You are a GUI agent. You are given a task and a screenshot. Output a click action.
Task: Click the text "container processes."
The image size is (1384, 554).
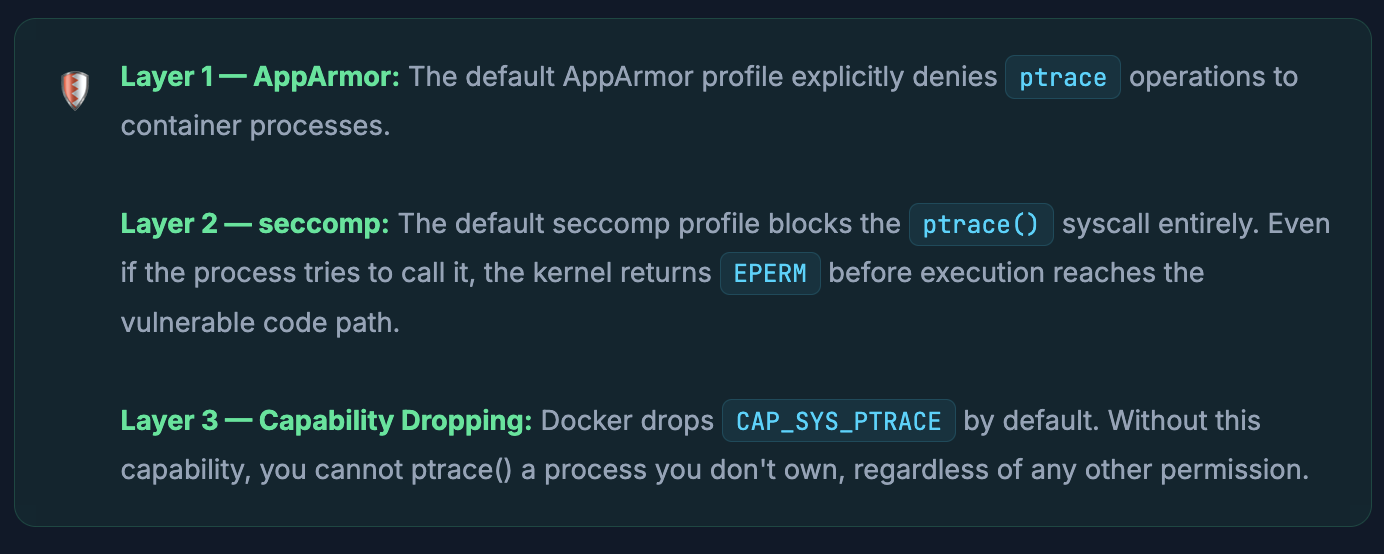[x=254, y=126]
